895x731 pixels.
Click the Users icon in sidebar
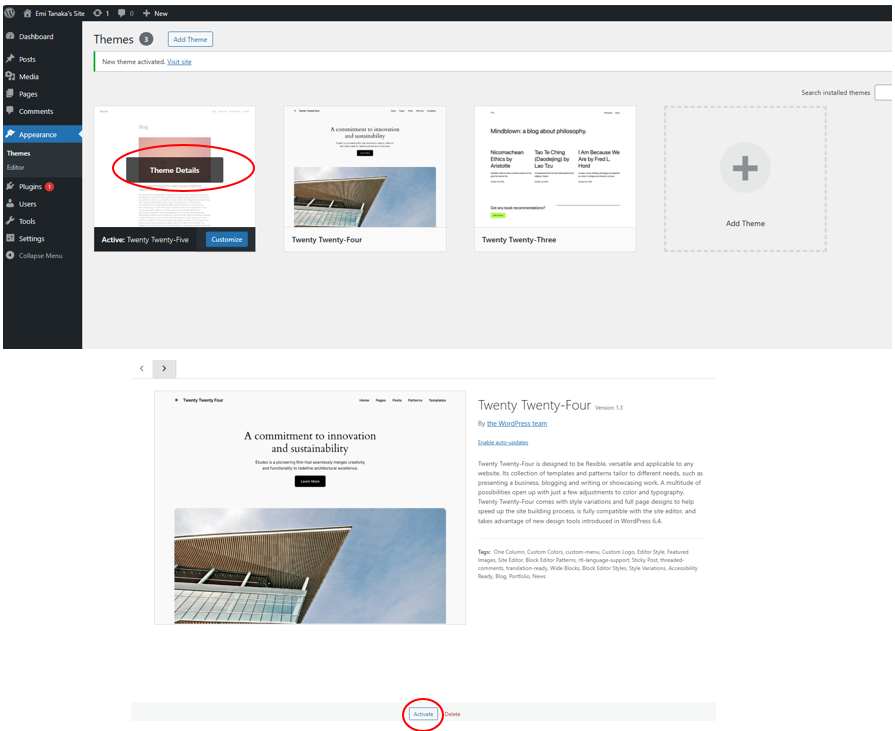pyautogui.click(x=10, y=203)
